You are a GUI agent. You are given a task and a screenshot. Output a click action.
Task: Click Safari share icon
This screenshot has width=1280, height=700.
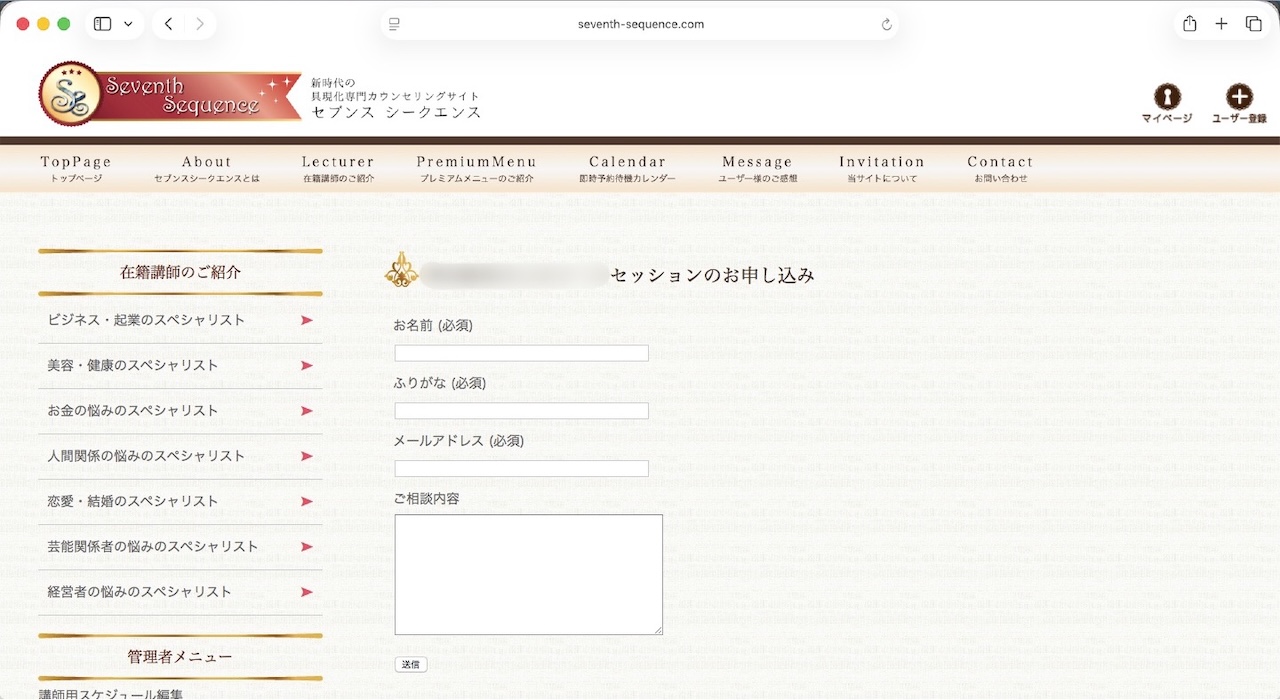click(x=1189, y=24)
